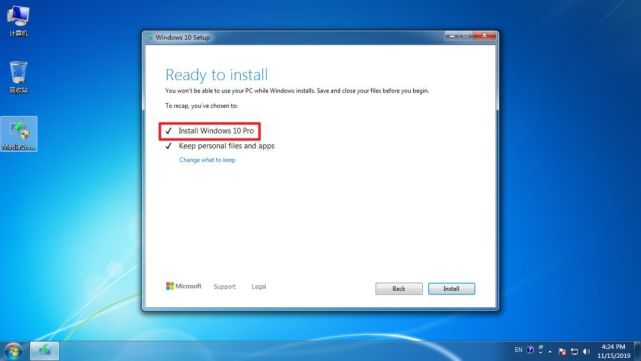Open the Action Center flag icon
This screenshot has width=641, height=361.
562,351
